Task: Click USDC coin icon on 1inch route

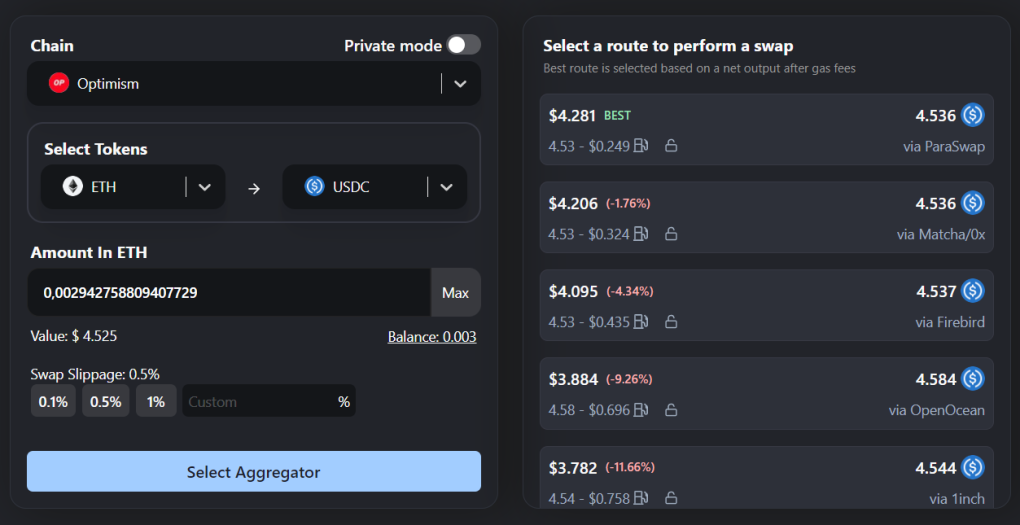Action: [973, 467]
